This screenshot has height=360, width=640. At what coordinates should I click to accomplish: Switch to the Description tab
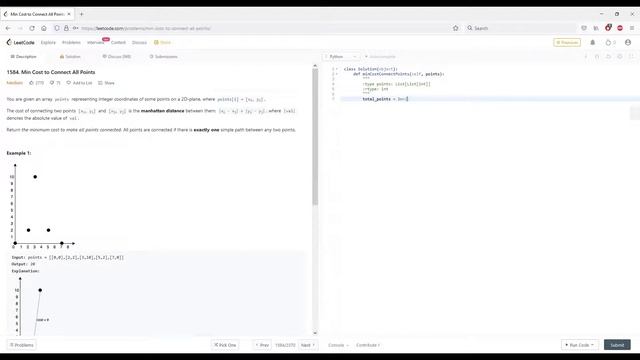point(23,57)
